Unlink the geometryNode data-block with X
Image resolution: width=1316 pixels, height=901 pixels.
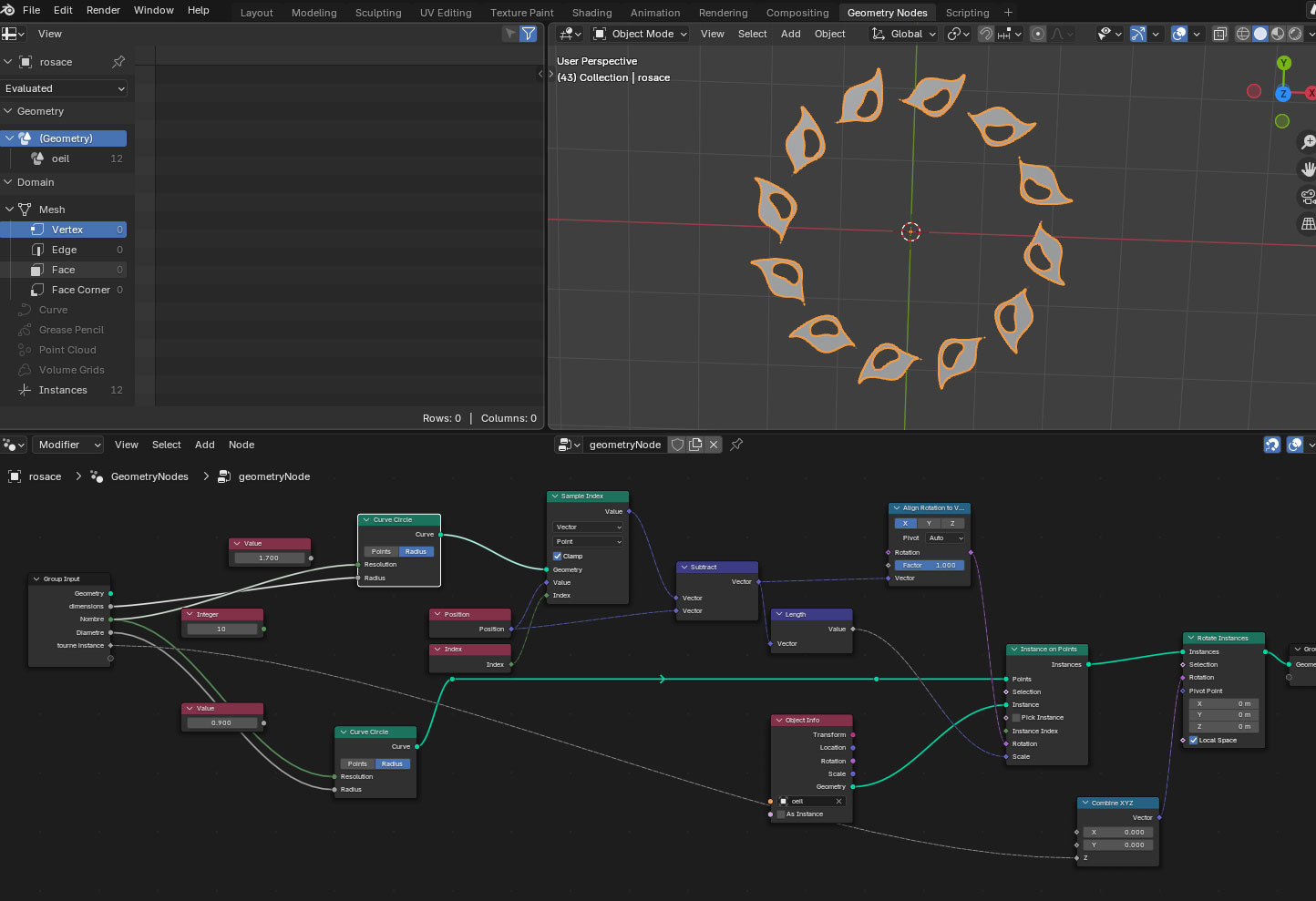tap(714, 445)
